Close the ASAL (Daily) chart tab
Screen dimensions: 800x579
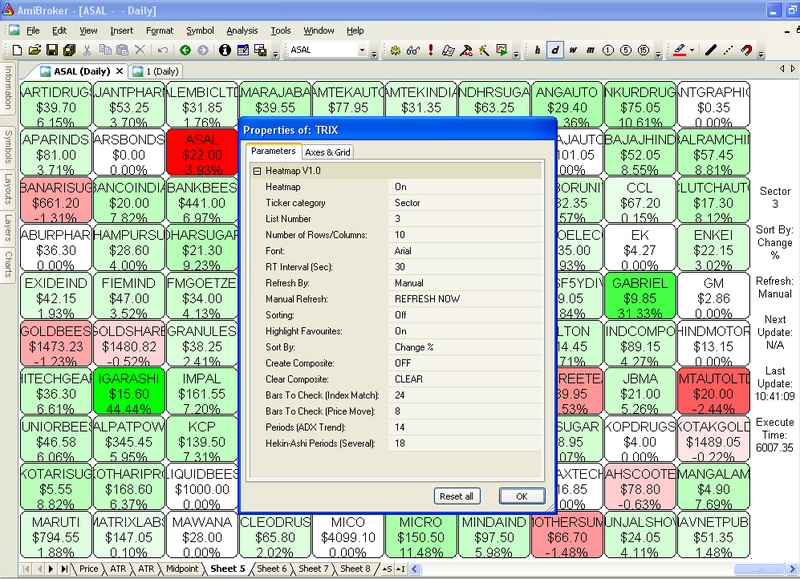tap(119, 71)
